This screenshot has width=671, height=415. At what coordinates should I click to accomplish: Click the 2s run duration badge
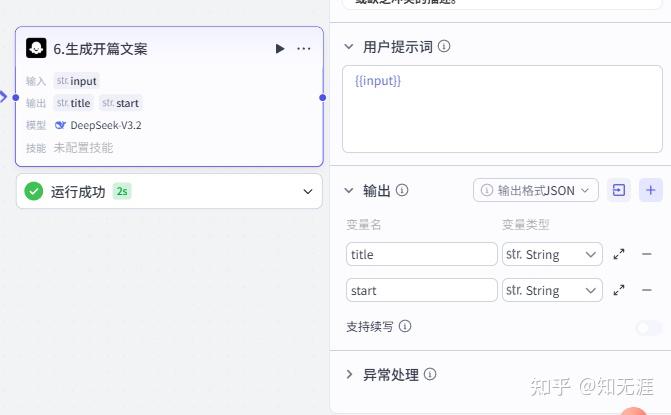tap(122, 191)
